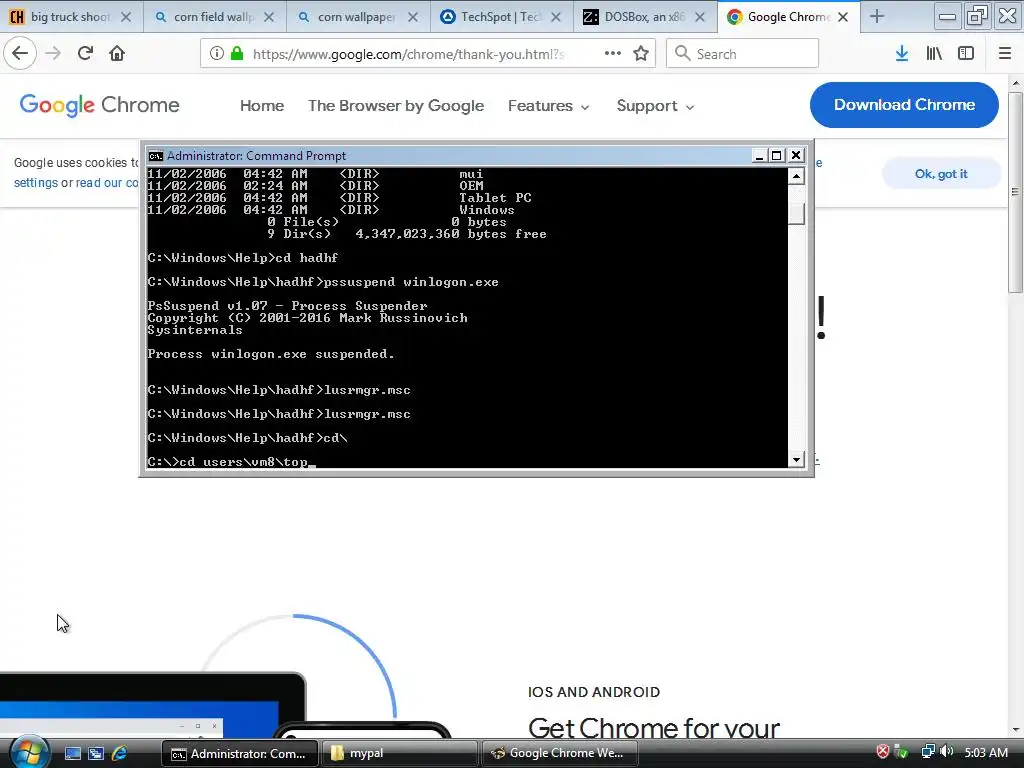Launch Internet Explorer from quick launch
The image size is (1024, 768).
tap(120, 753)
